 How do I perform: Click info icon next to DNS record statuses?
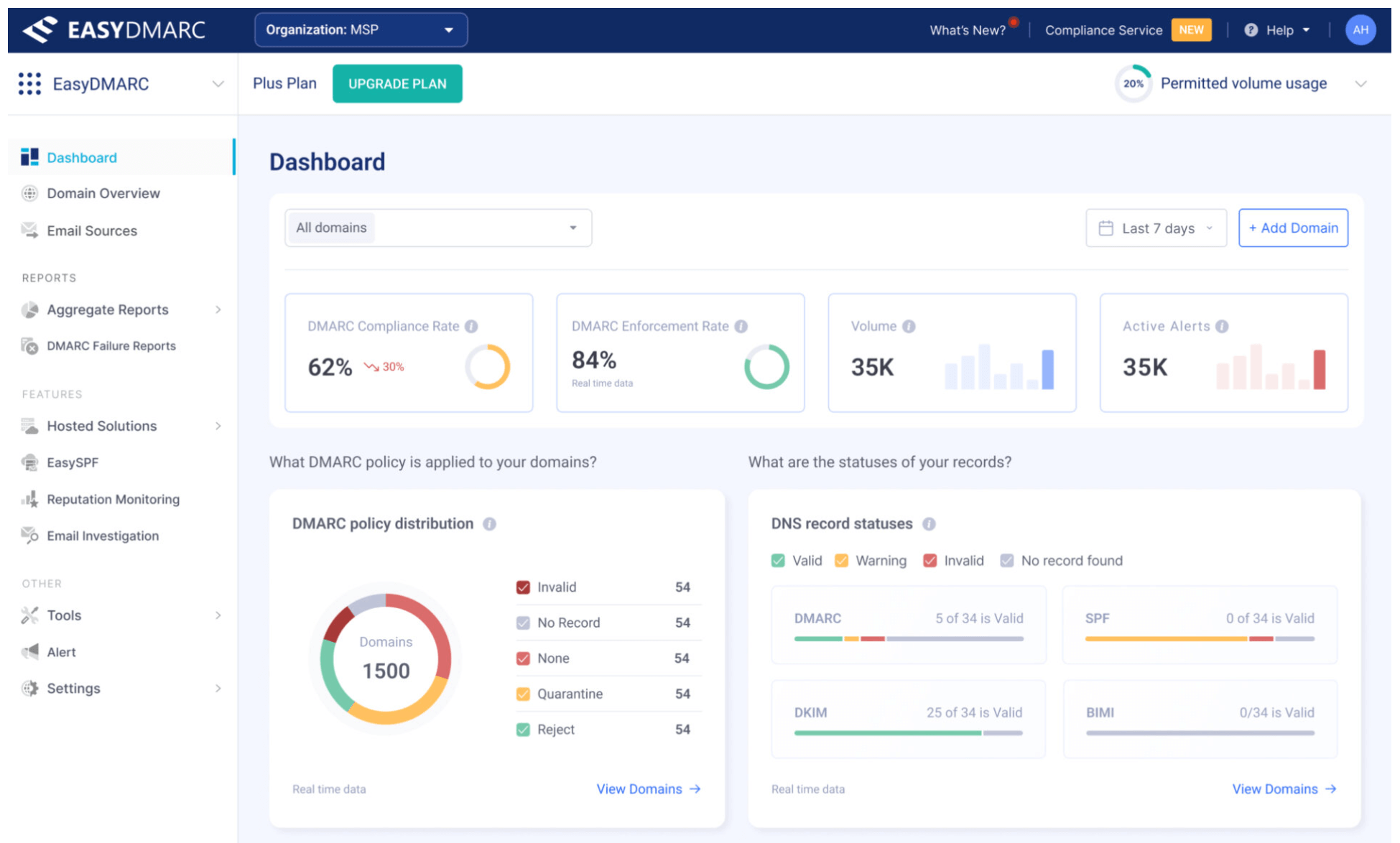click(x=929, y=524)
